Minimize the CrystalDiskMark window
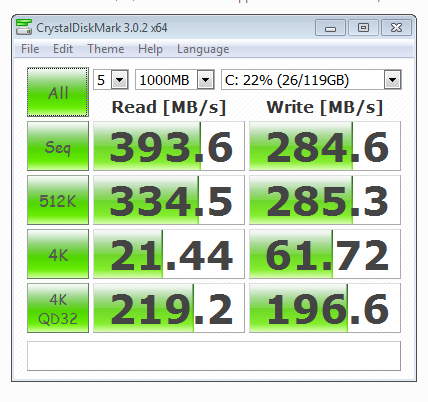Screen dimensions: 428x402 click(x=330, y=28)
